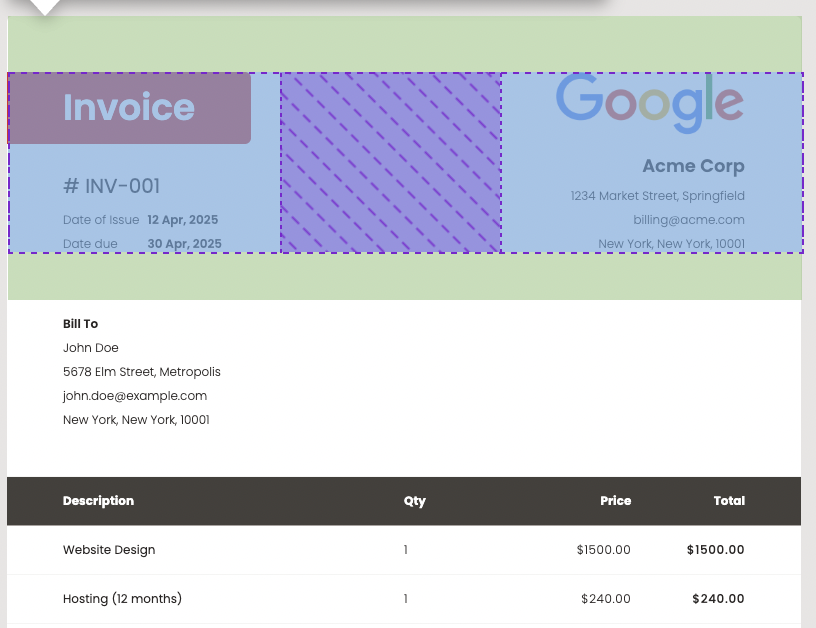This screenshot has height=628, width=816.
Task: Select the Website Design line item
Action: click(109, 550)
